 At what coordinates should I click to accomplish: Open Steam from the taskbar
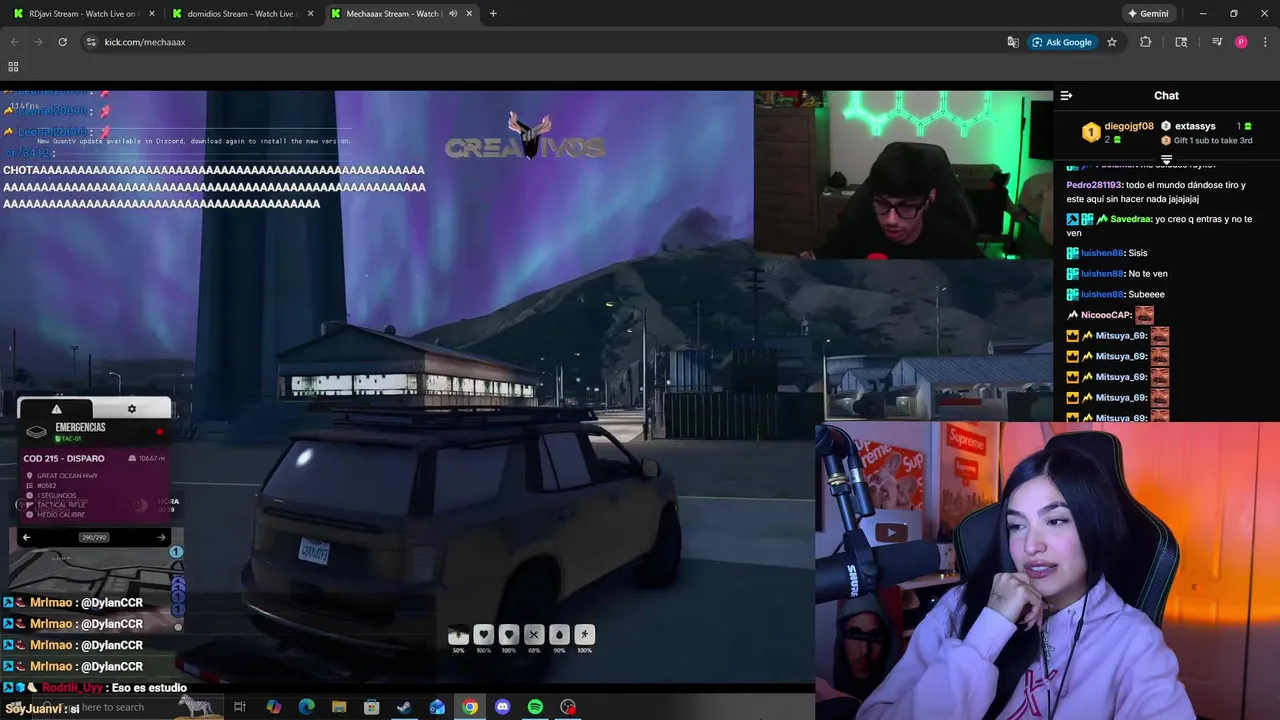(404, 707)
